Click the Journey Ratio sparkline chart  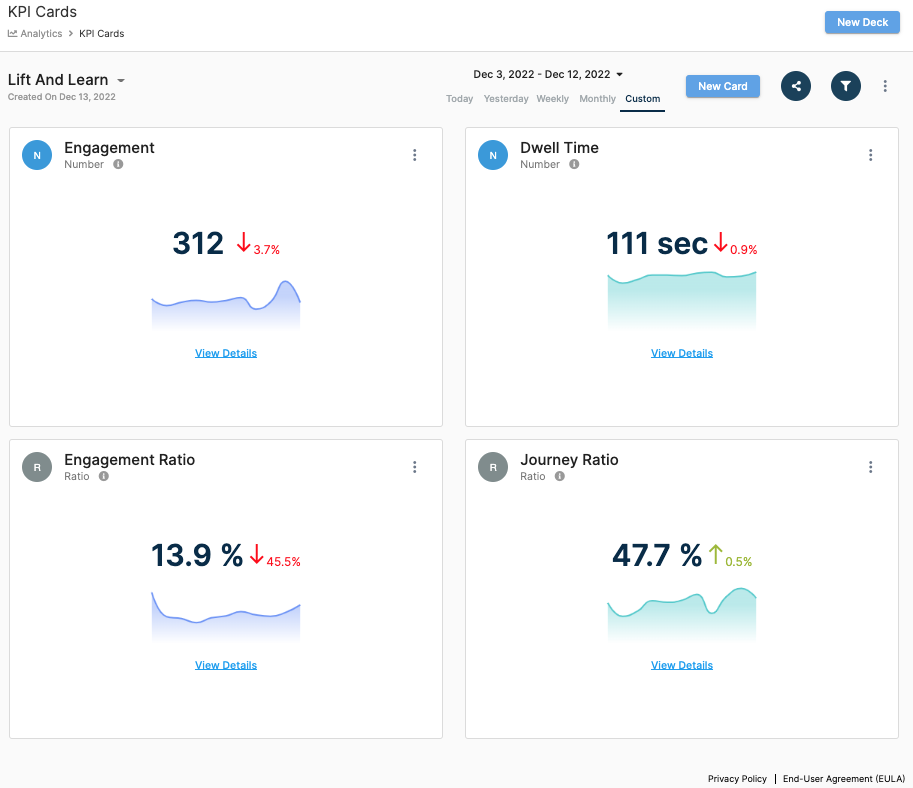click(x=682, y=615)
